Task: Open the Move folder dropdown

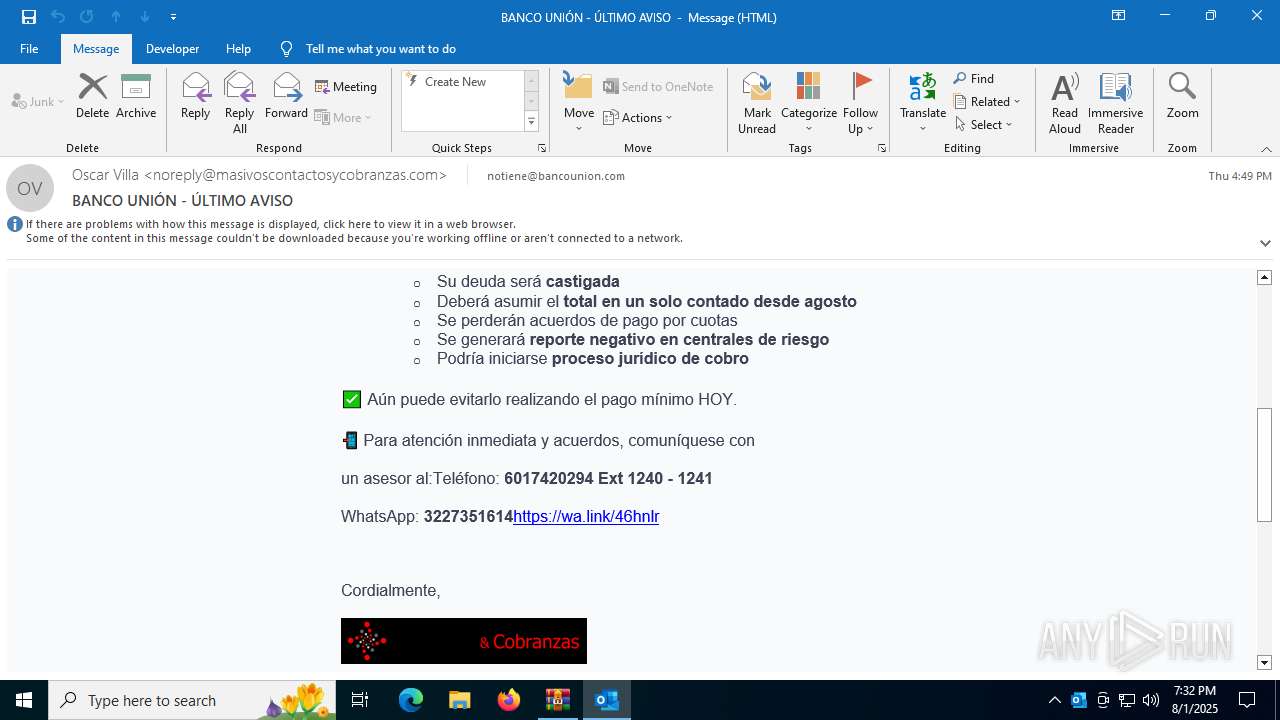Action: point(579,103)
